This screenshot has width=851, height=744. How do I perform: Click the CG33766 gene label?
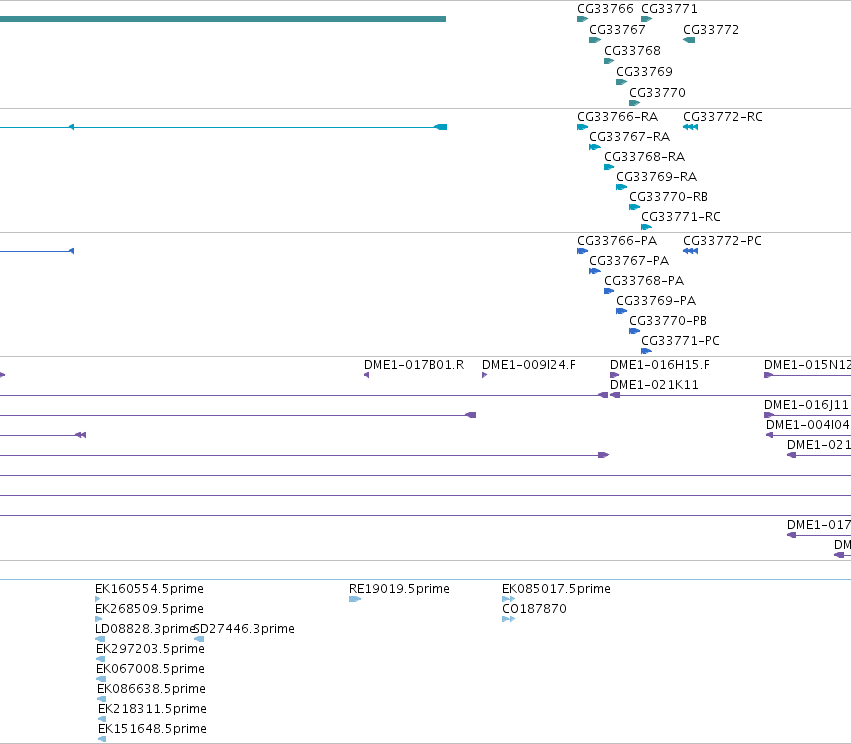coord(605,9)
